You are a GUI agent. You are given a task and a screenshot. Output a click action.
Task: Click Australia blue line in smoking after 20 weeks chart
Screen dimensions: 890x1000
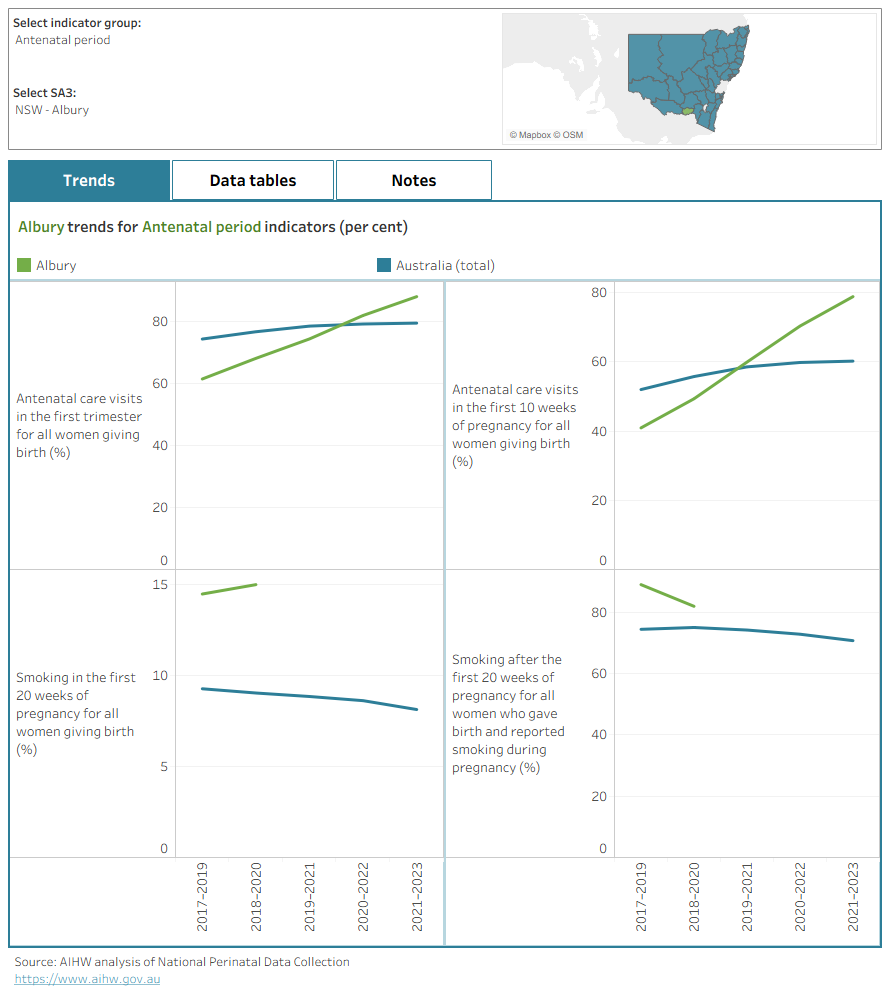(747, 630)
